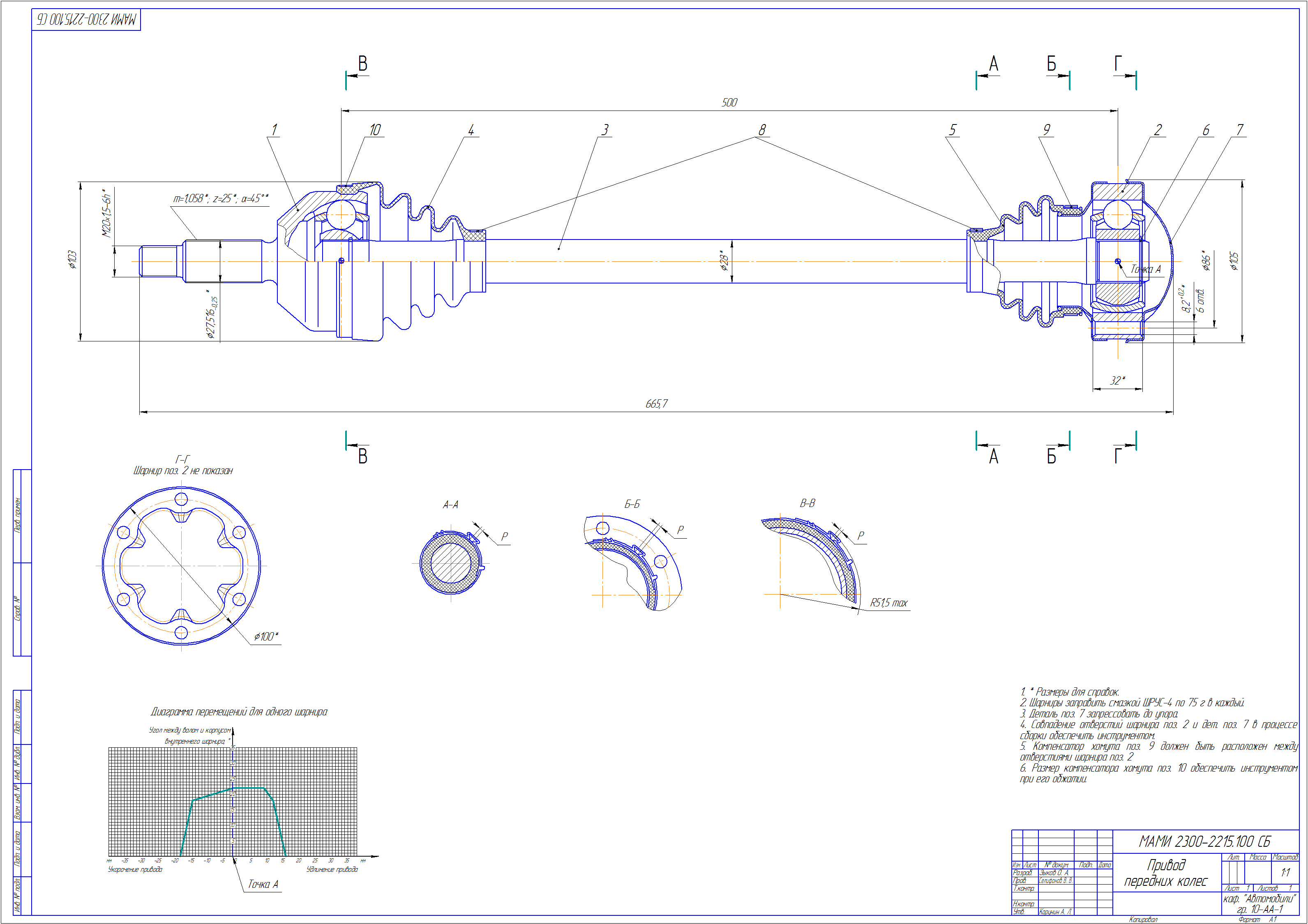Select the 665,7 overall length dimension

[x=656, y=404]
